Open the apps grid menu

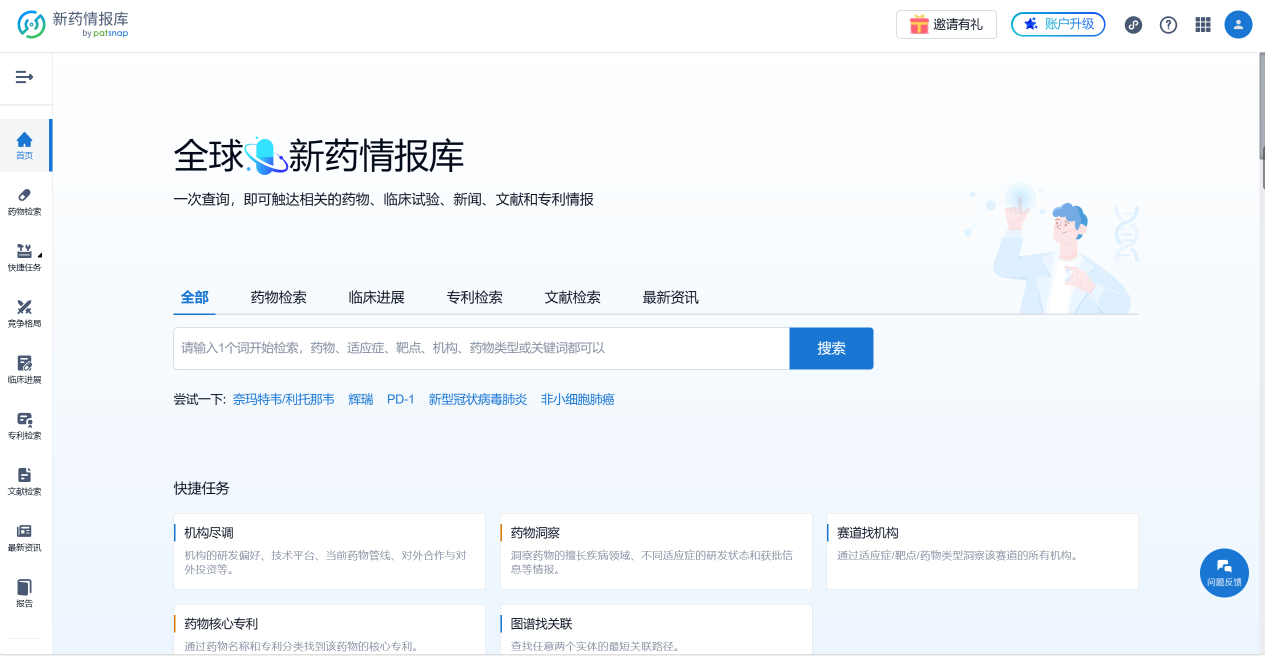pos(1203,25)
